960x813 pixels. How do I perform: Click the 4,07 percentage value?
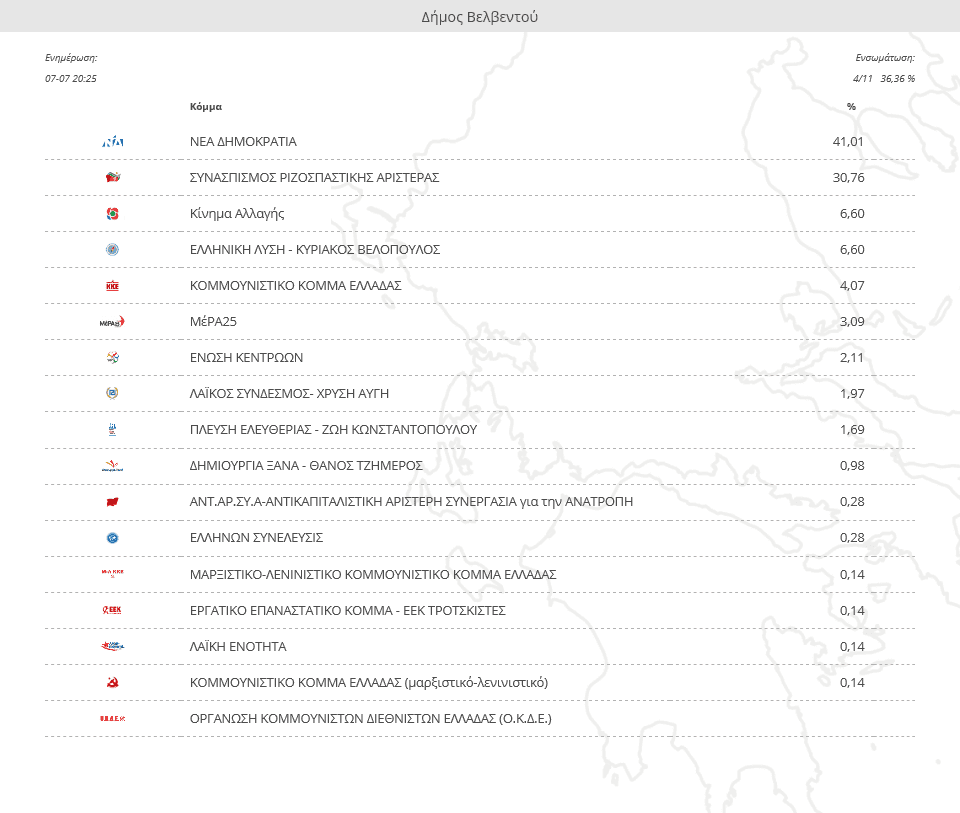click(852, 286)
